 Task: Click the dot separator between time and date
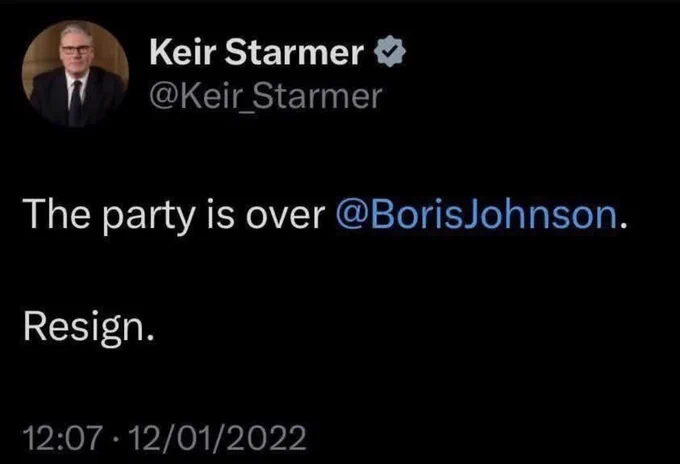click(x=116, y=439)
